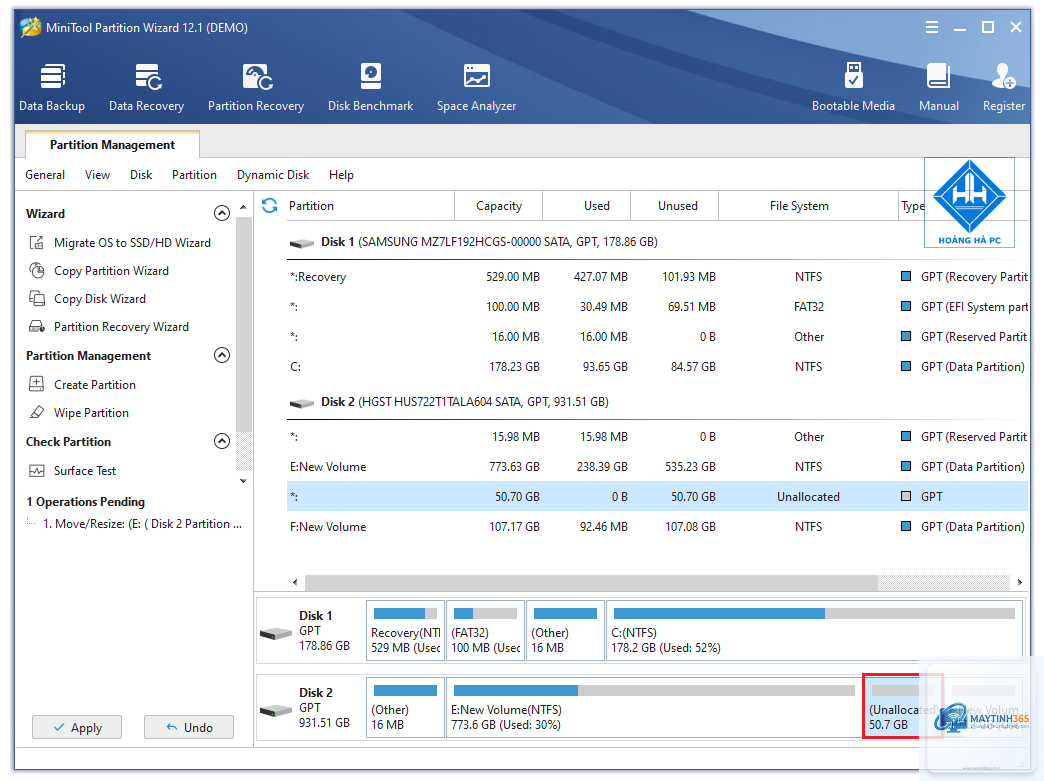Open the Disk menu
The image size is (1044, 781).
tap(141, 175)
